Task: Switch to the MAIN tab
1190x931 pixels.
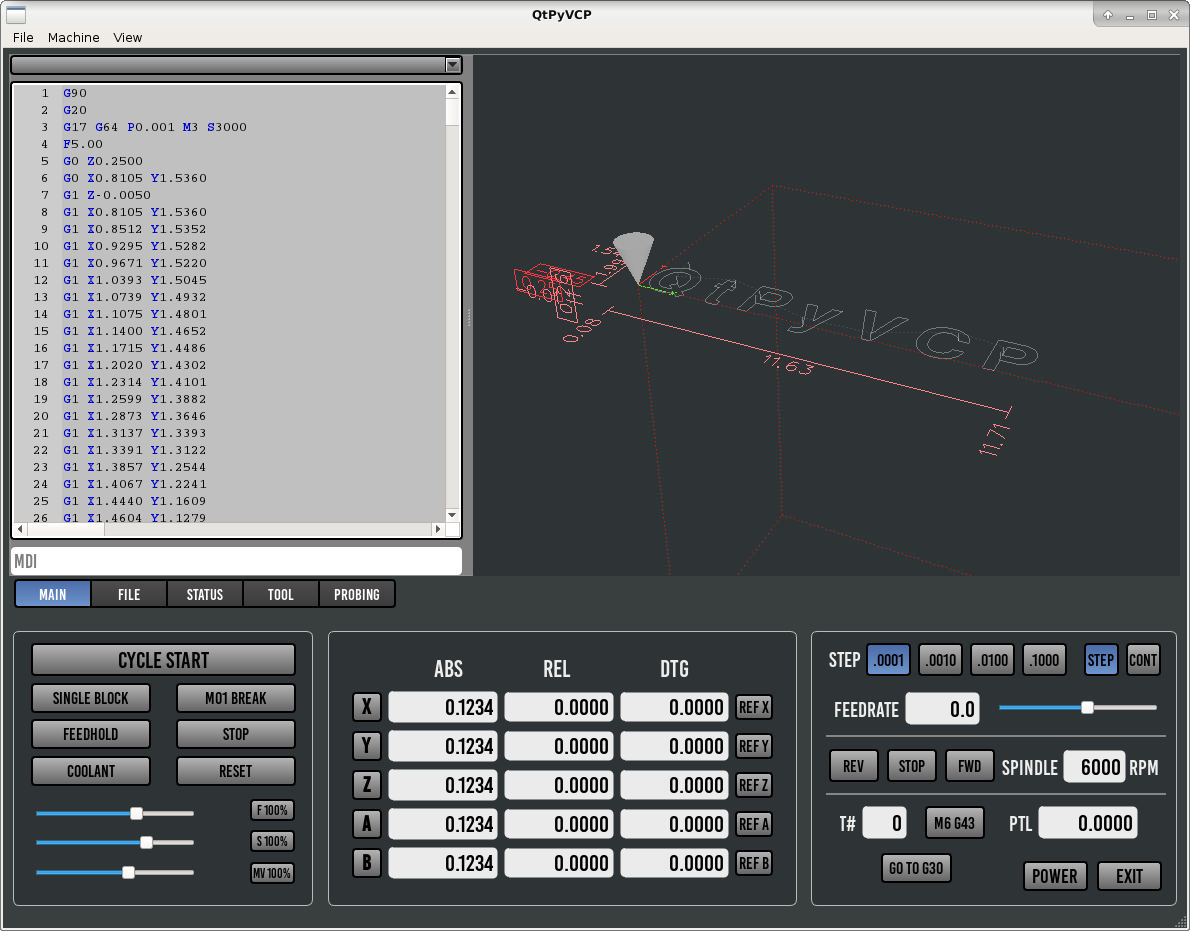Action: (53, 594)
